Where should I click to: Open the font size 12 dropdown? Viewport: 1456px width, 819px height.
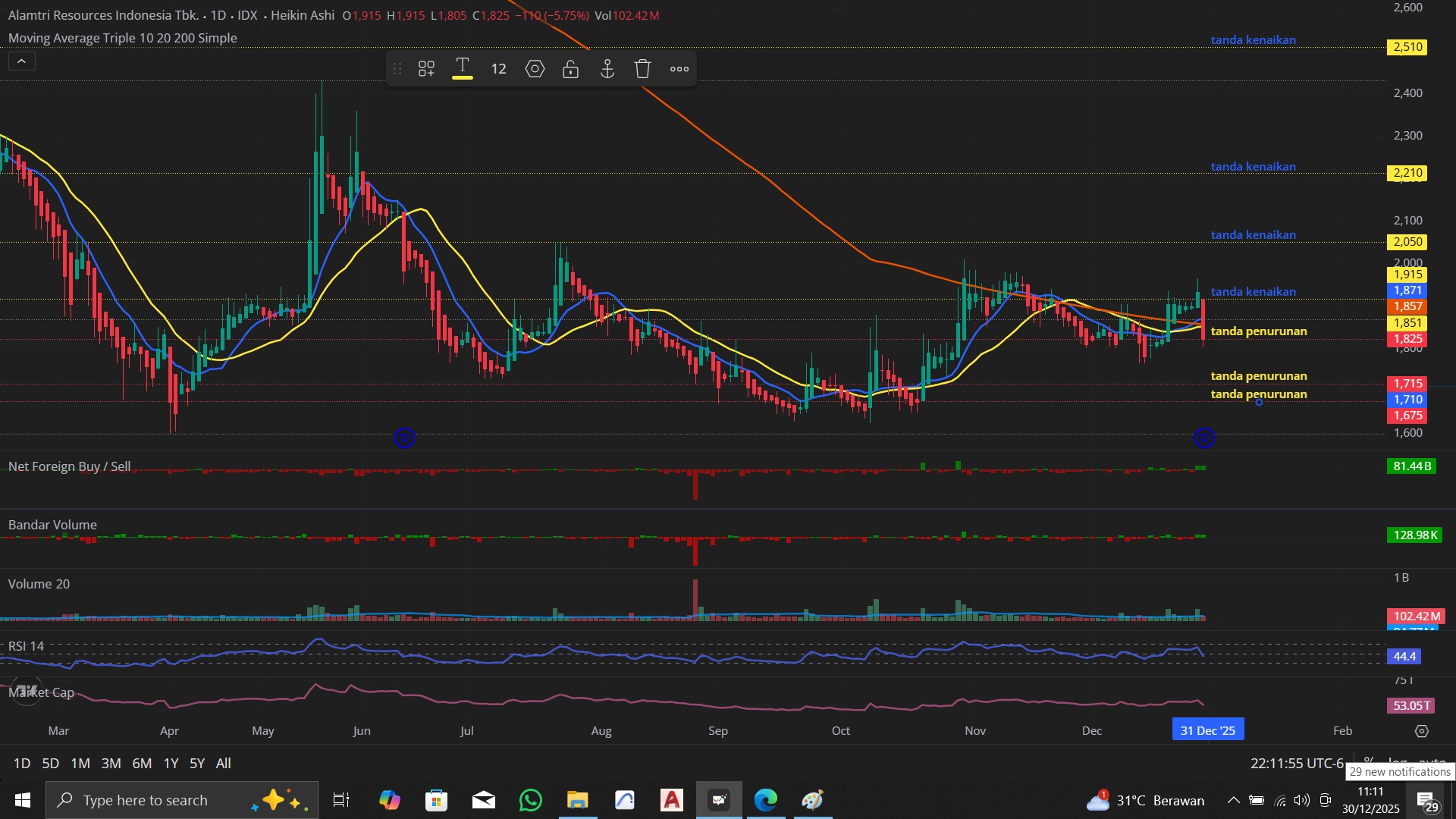498,69
